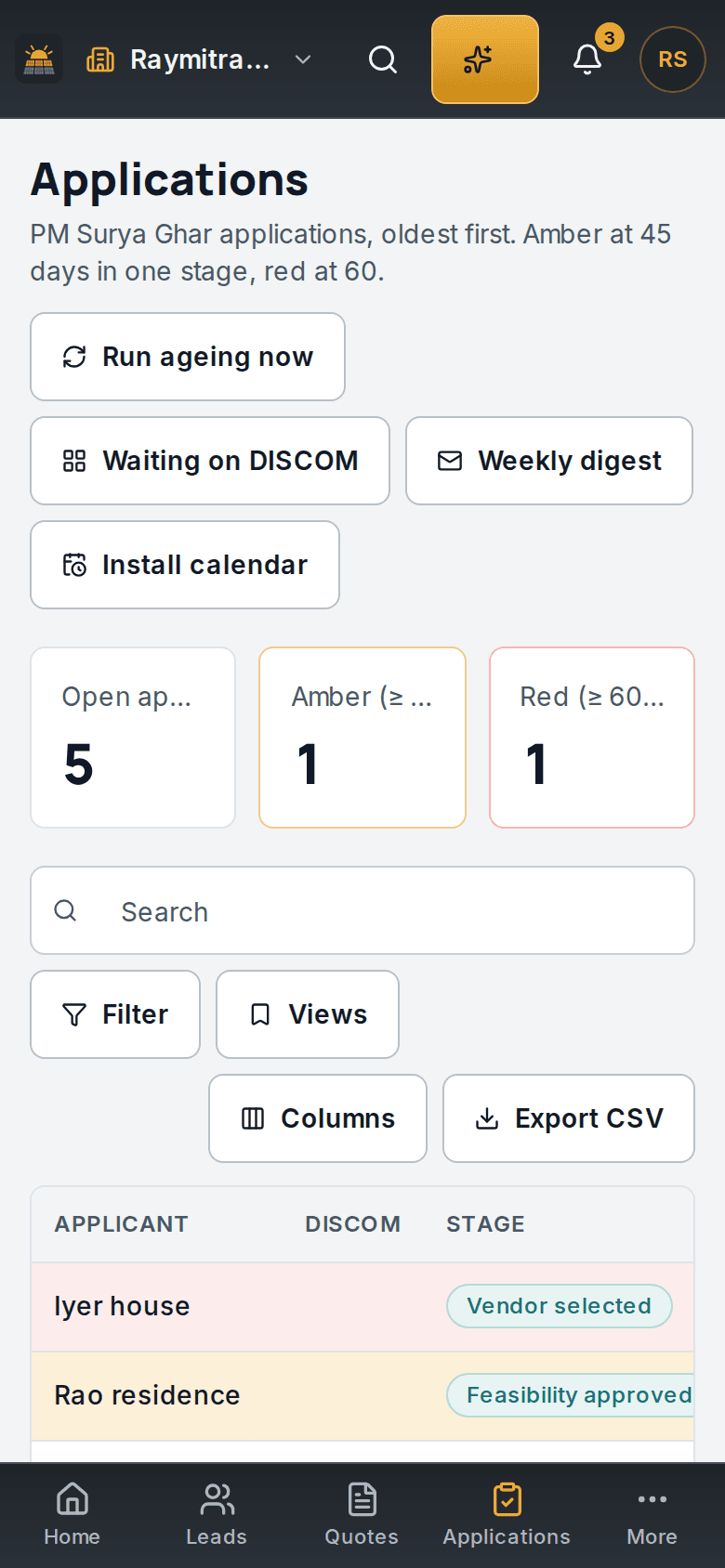
Task: Click the grid icon in Waiting on DISCOM
Action: coord(74,461)
